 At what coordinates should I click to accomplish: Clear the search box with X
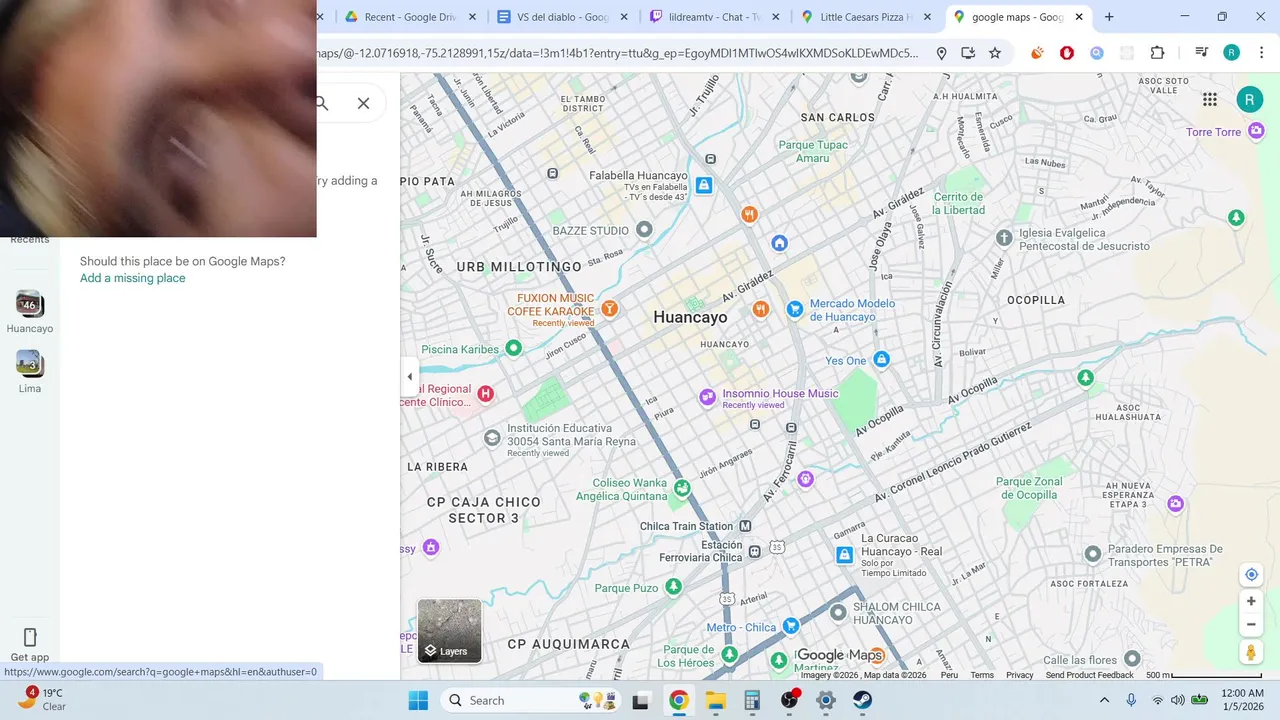(363, 103)
